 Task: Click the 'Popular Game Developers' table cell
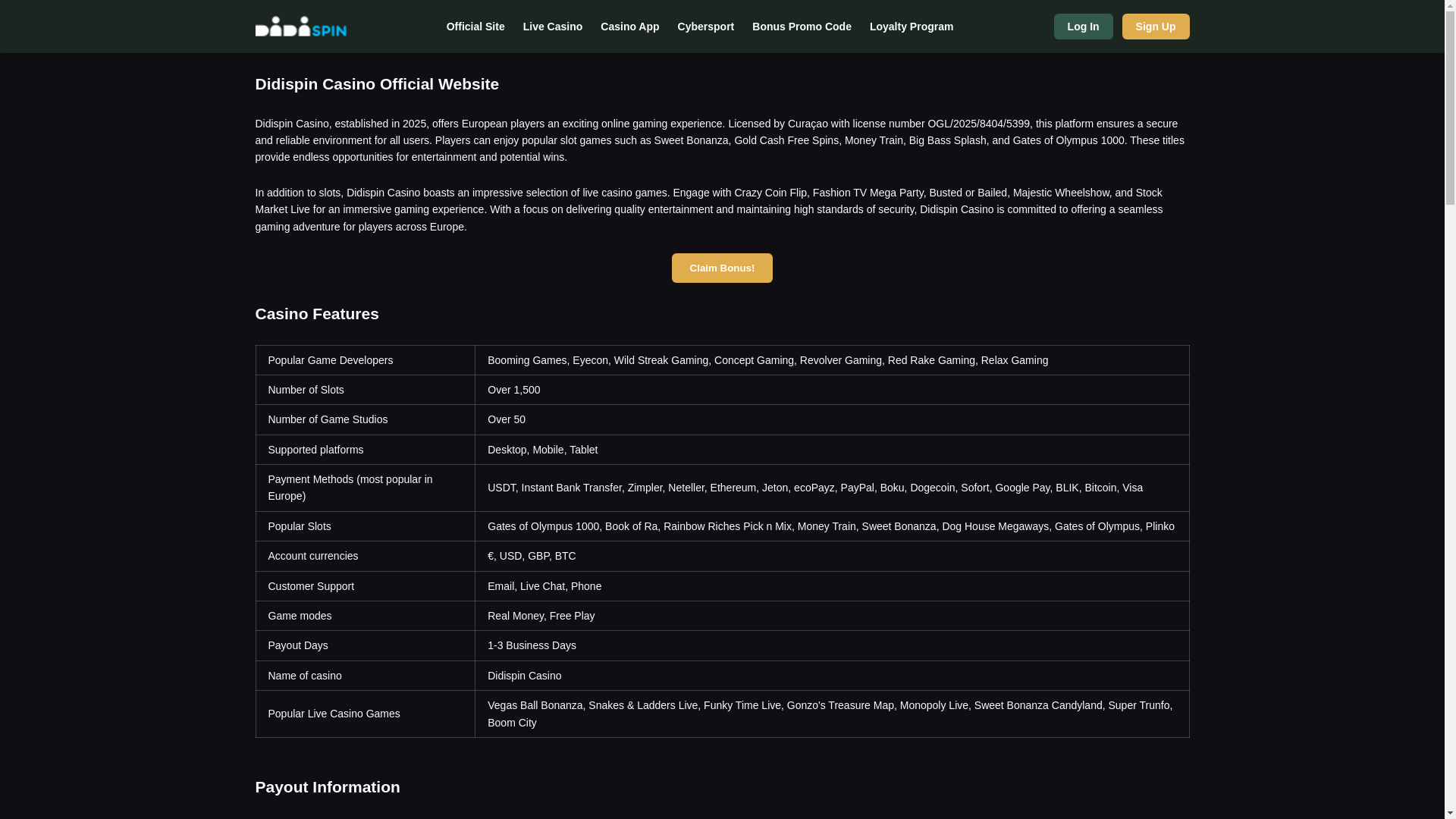coord(366,360)
